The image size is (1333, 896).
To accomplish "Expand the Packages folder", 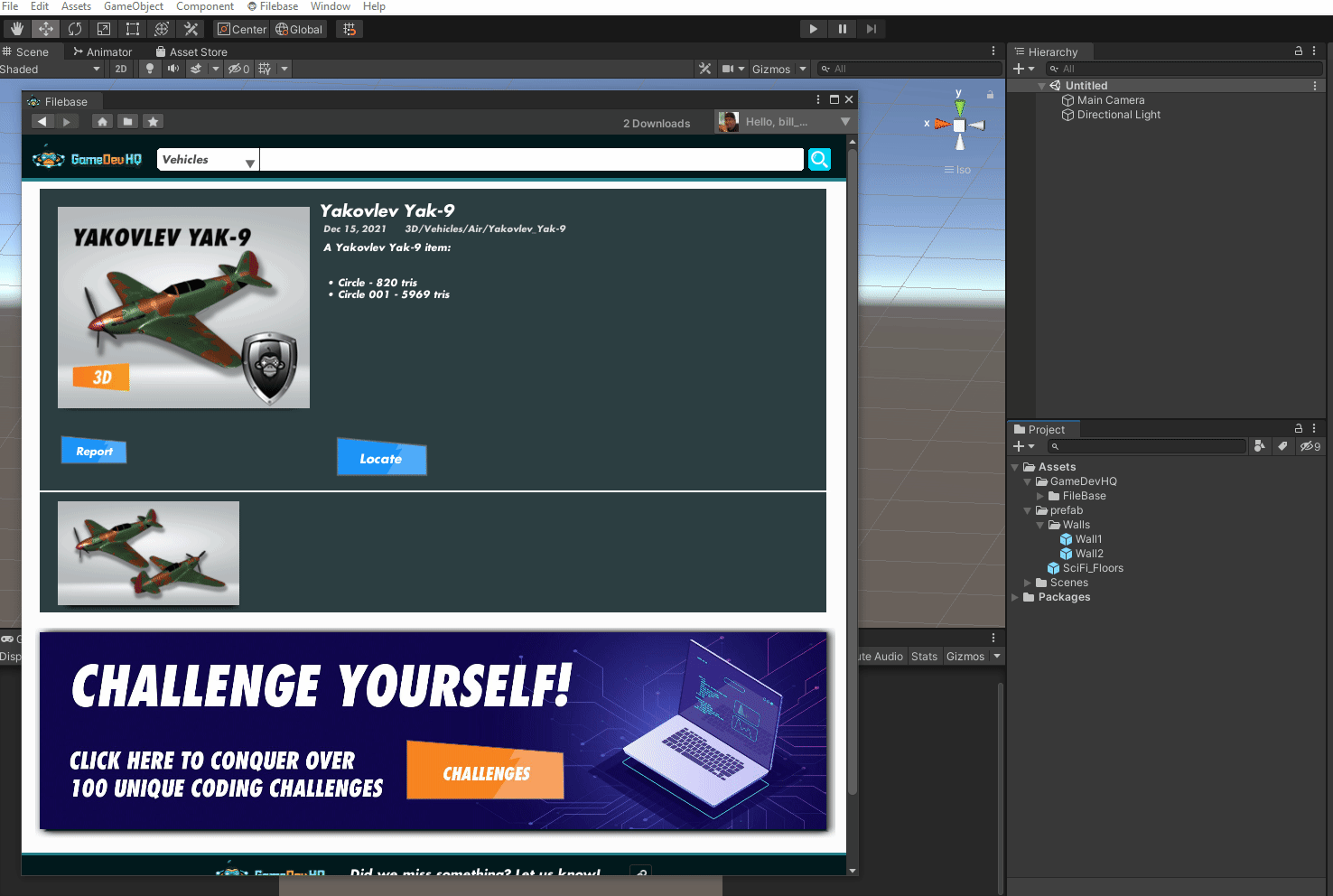I will tap(1015, 597).
